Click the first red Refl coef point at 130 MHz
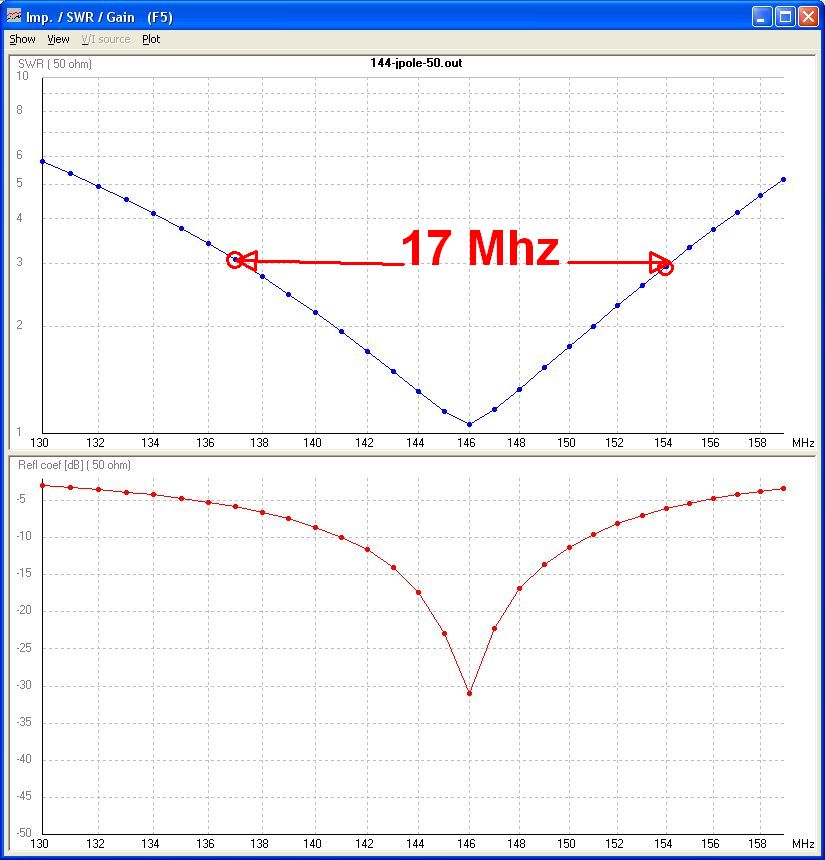The image size is (825, 860). click(x=43, y=485)
